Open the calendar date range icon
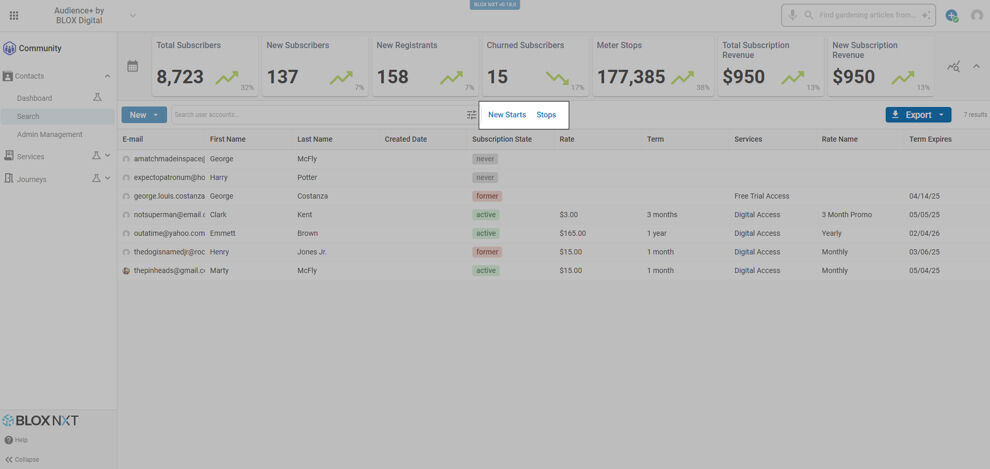Viewport: 990px width, 469px height. tap(133, 66)
